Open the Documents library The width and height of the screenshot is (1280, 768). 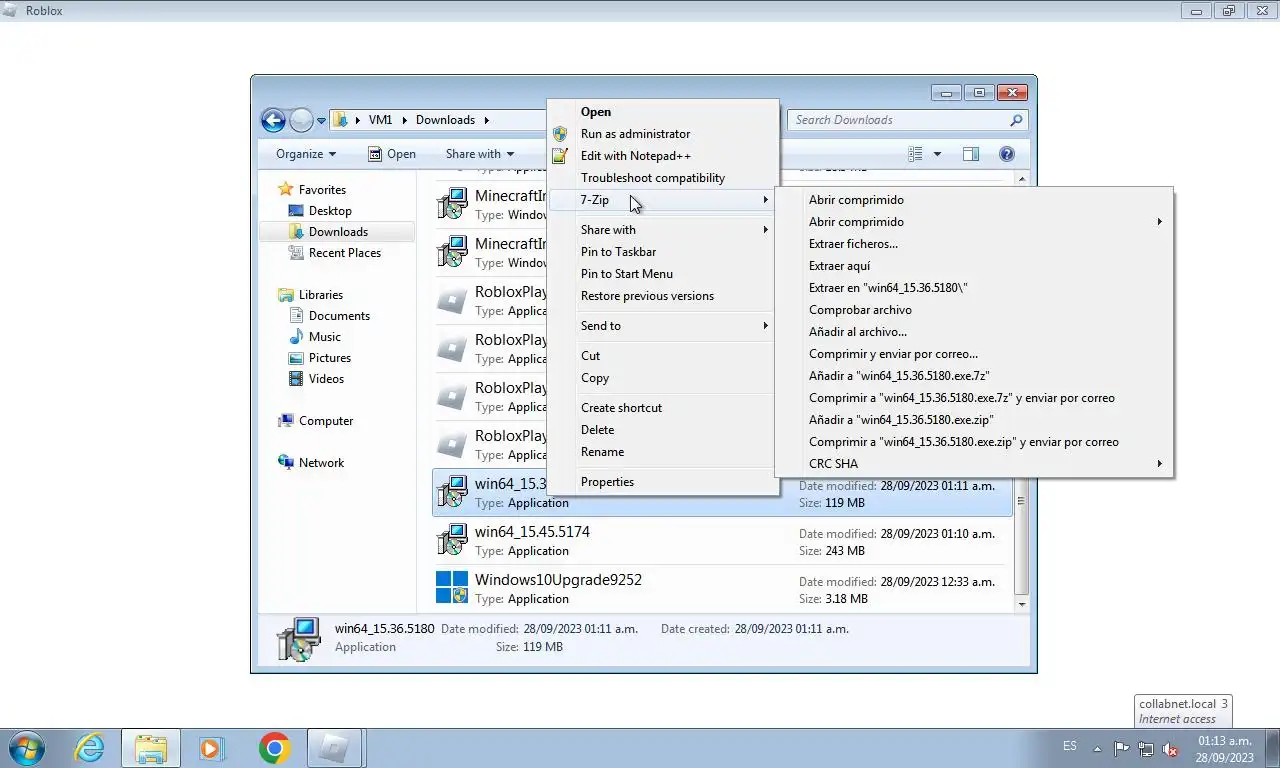[x=329, y=316]
